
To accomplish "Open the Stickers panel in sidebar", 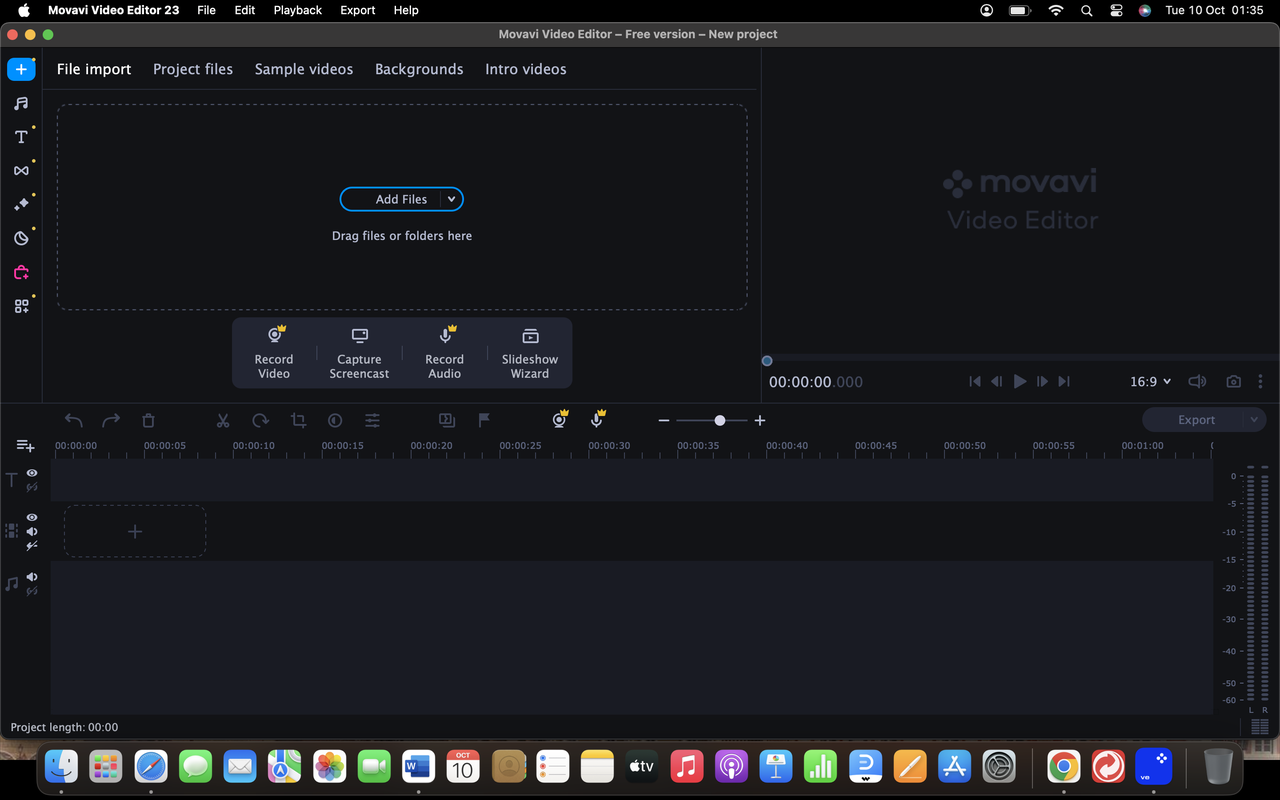I will pos(21,238).
